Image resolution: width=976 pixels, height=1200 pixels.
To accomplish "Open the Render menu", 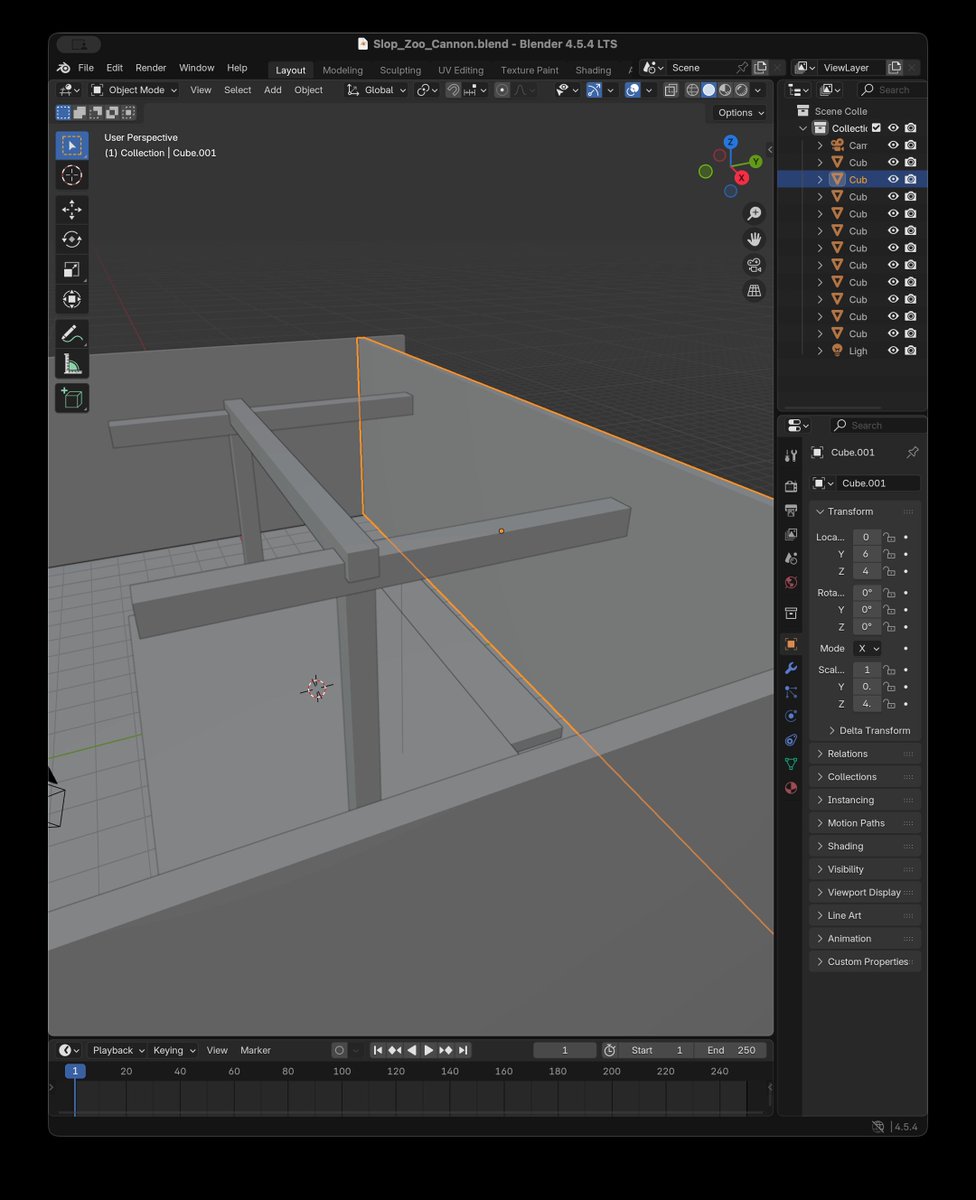I will (x=151, y=68).
